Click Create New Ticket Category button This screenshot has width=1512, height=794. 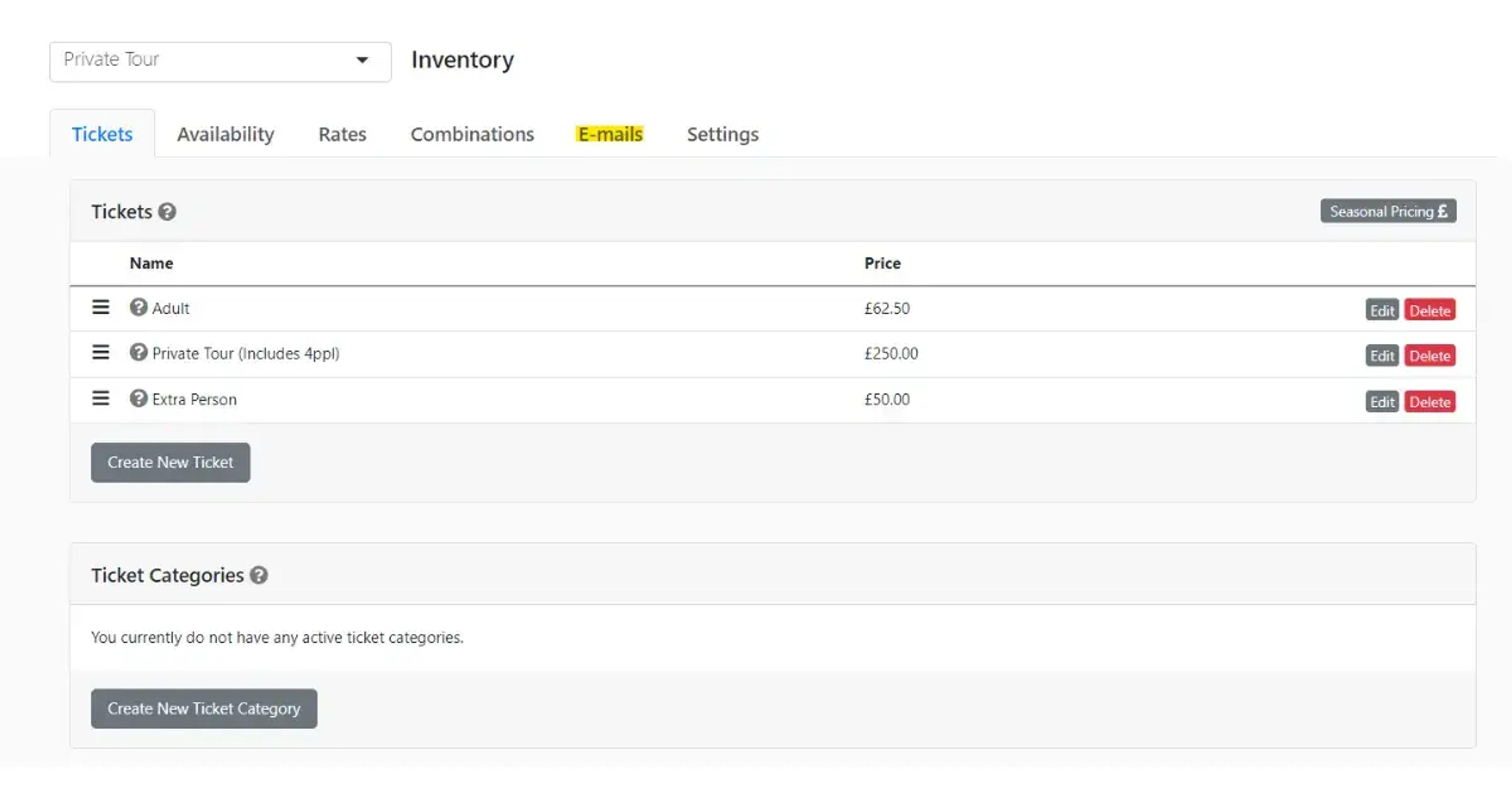tap(204, 709)
